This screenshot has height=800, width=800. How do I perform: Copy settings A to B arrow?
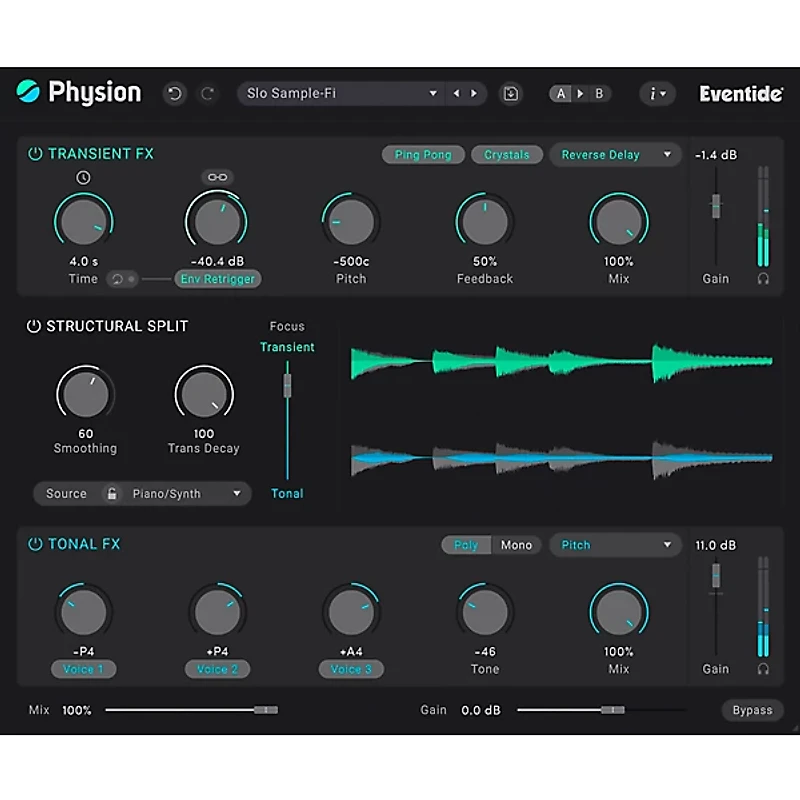(x=580, y=94)
